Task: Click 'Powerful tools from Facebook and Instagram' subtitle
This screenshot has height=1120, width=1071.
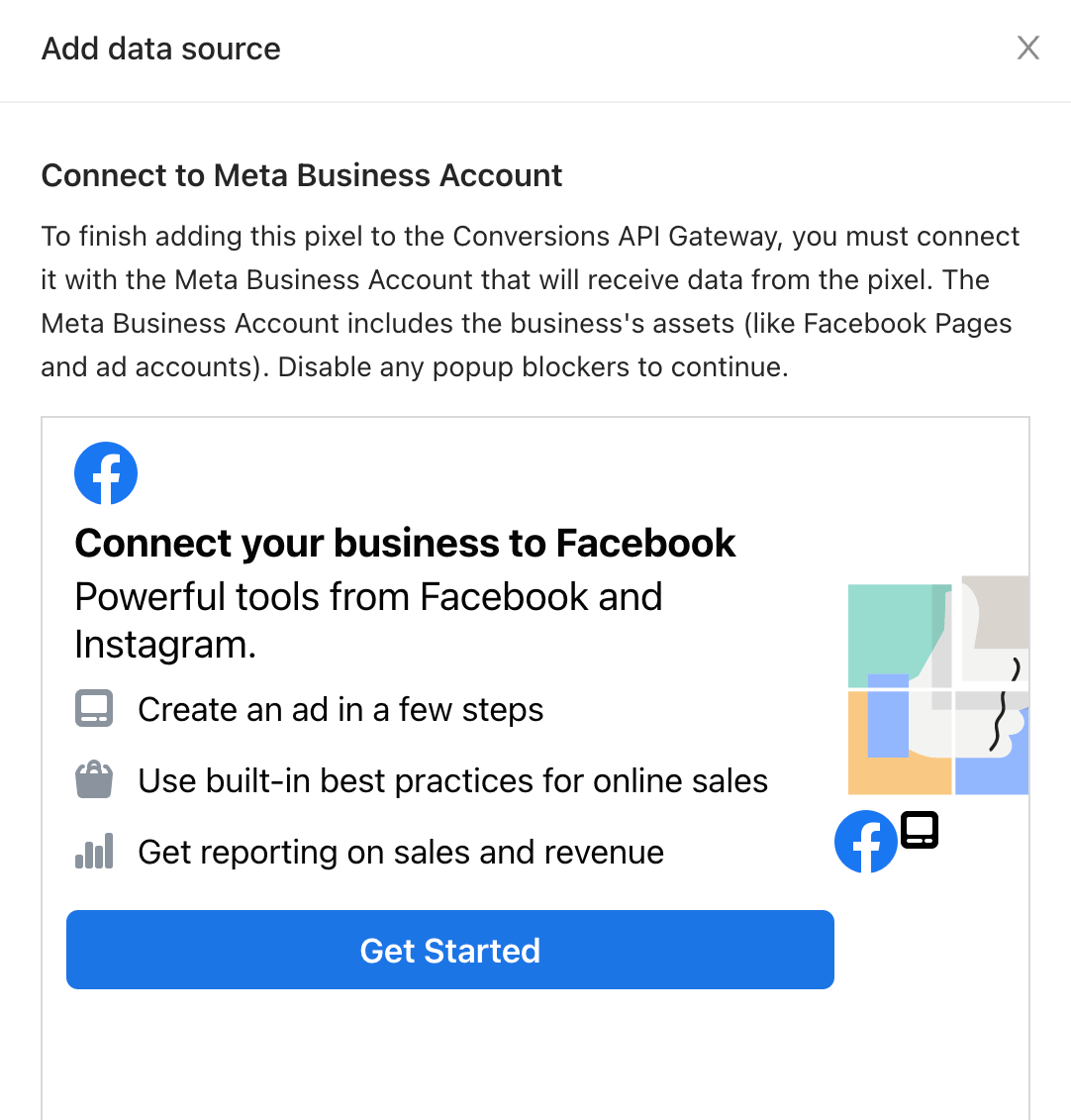Action: (368, 620)
